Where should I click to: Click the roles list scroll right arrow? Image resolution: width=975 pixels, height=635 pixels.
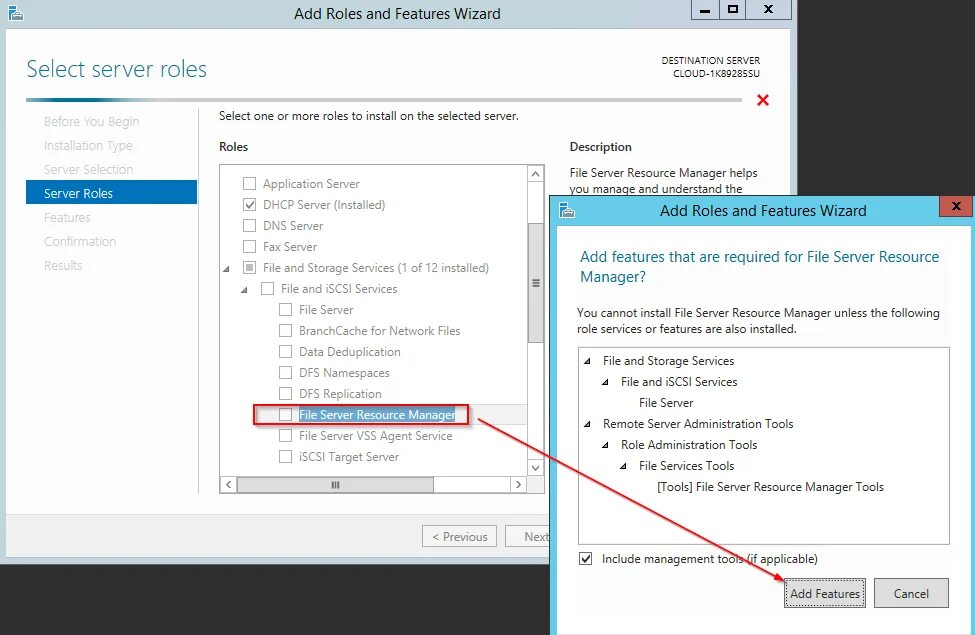519,484
